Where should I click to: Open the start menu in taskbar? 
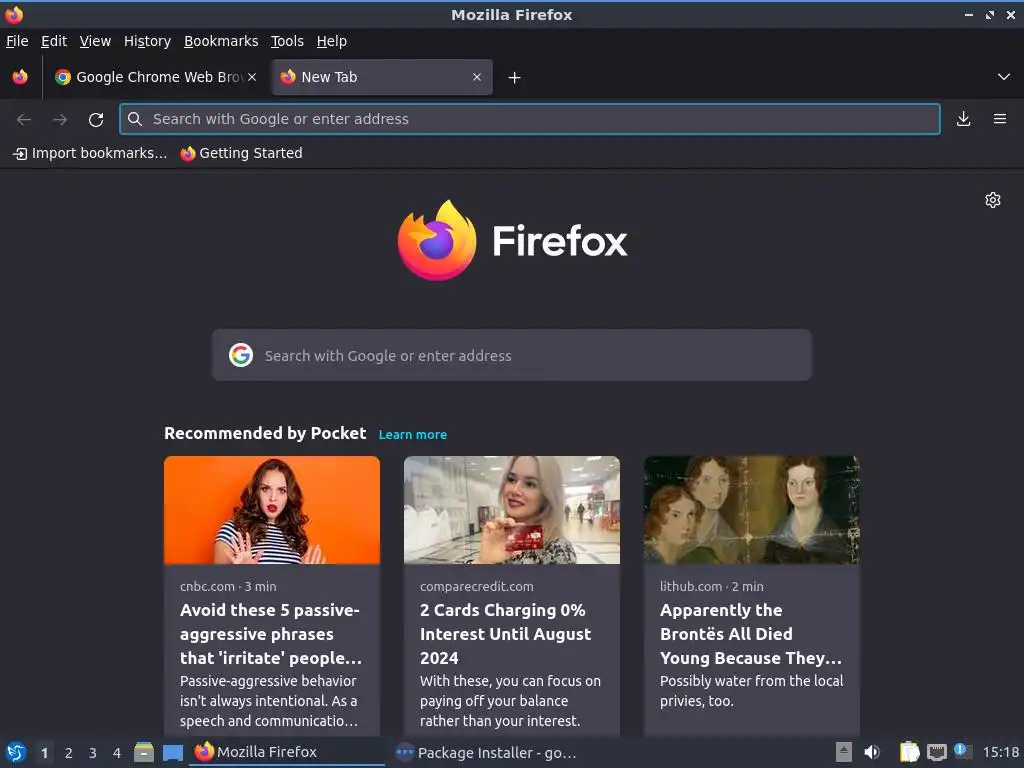coord(16,752)
